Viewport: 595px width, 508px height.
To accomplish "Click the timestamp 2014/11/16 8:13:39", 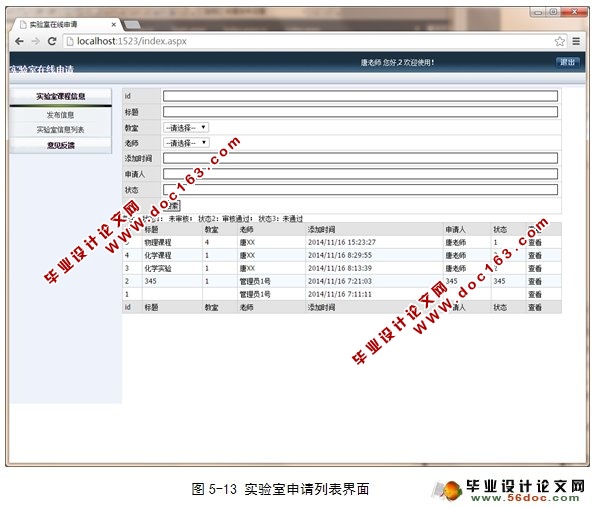I will (340, 268).
